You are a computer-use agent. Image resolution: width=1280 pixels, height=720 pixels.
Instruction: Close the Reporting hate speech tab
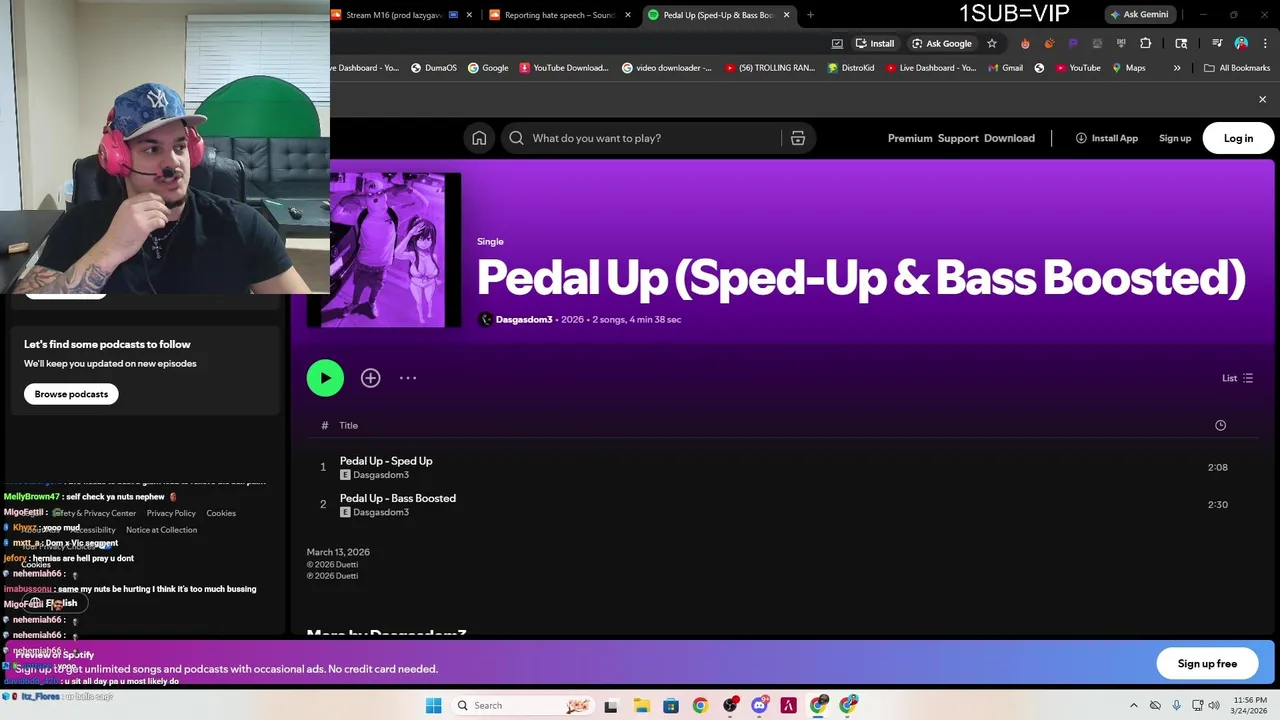click(x=628, y=15)
